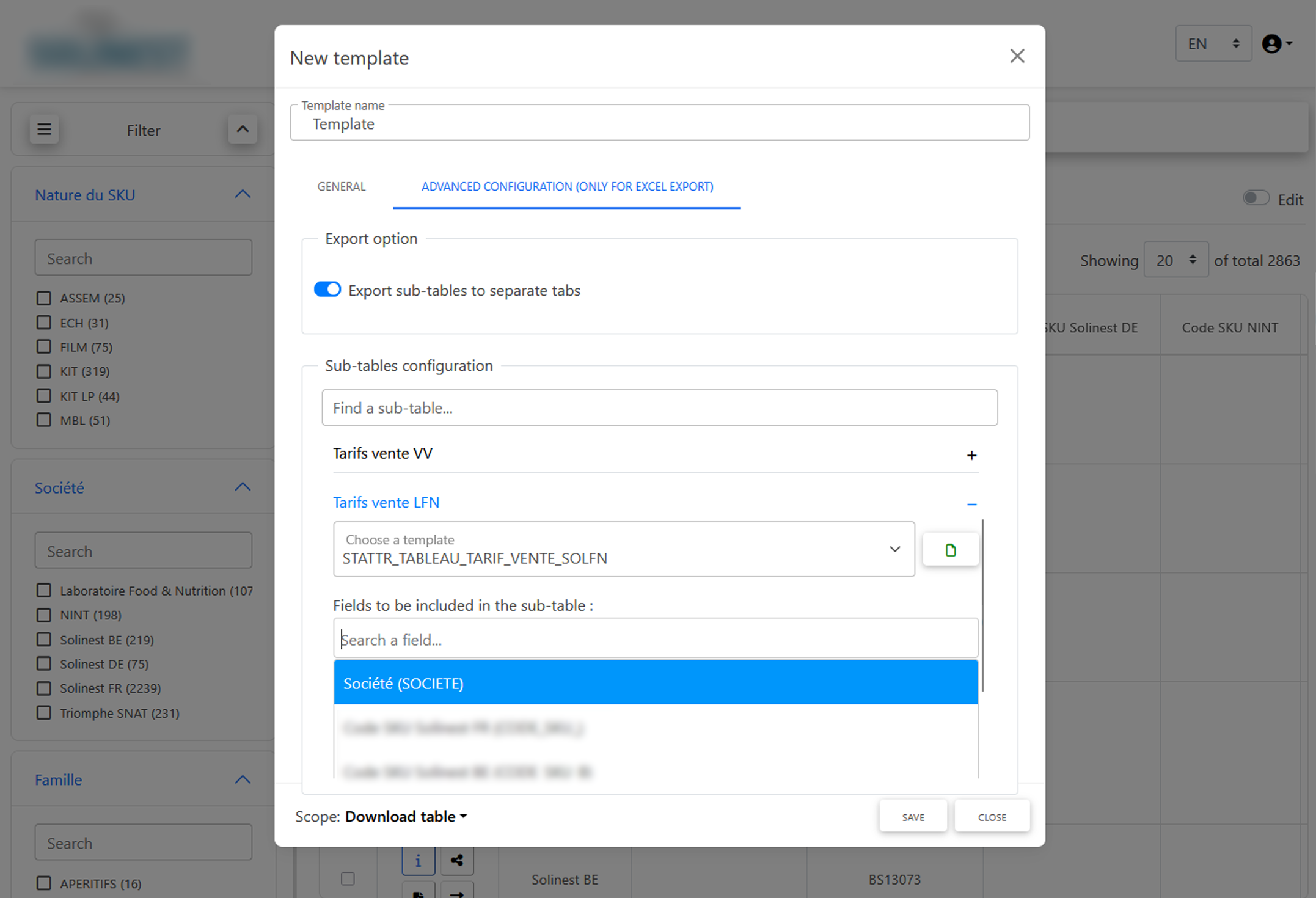
Task: Toggle the Edit switch
Action: click(1256, 199)
